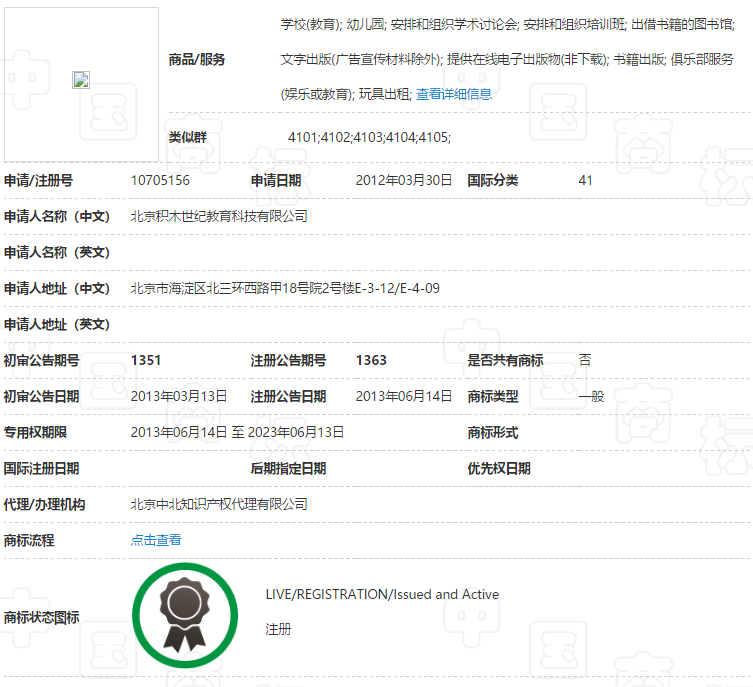Click LIVE/REGISTRATION/Issued and Active status text

[382, 594]
